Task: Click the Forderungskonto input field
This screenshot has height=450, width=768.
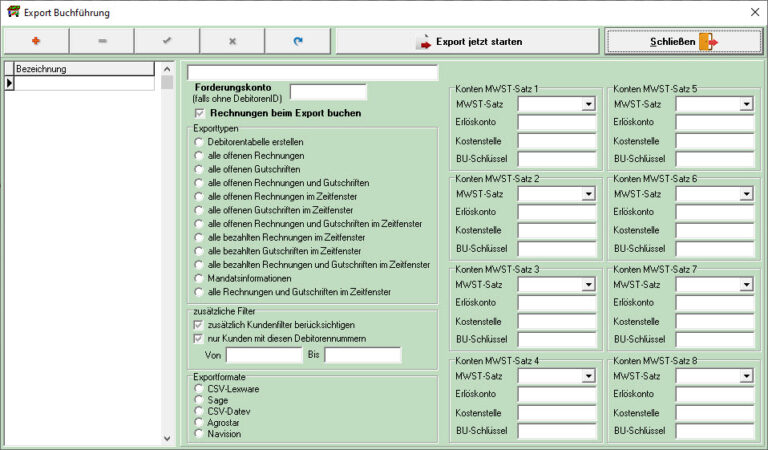Action: click(x=328, y=92)
